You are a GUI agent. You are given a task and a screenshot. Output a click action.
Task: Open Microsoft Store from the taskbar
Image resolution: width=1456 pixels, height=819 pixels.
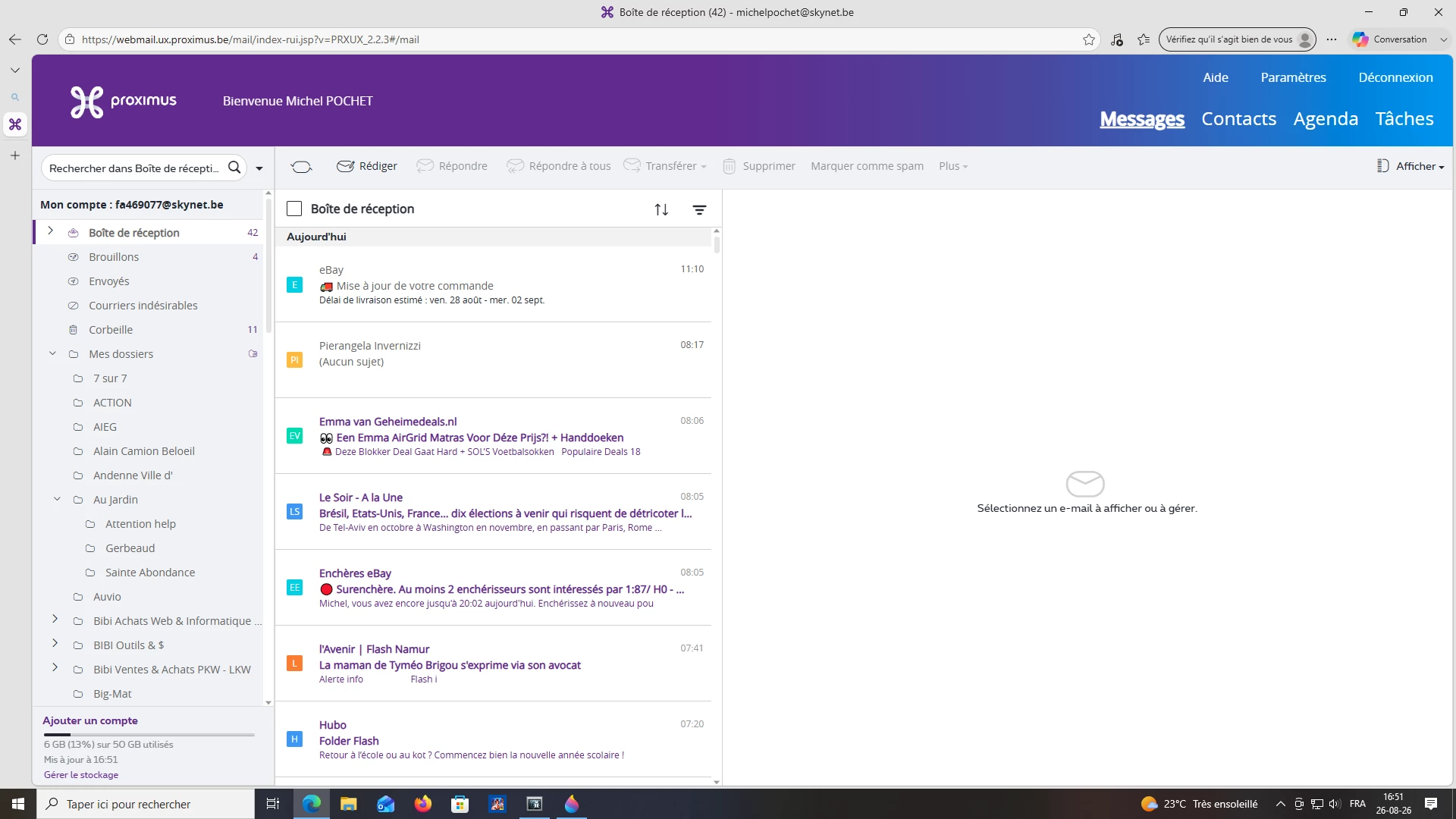[x=460, y=804]
